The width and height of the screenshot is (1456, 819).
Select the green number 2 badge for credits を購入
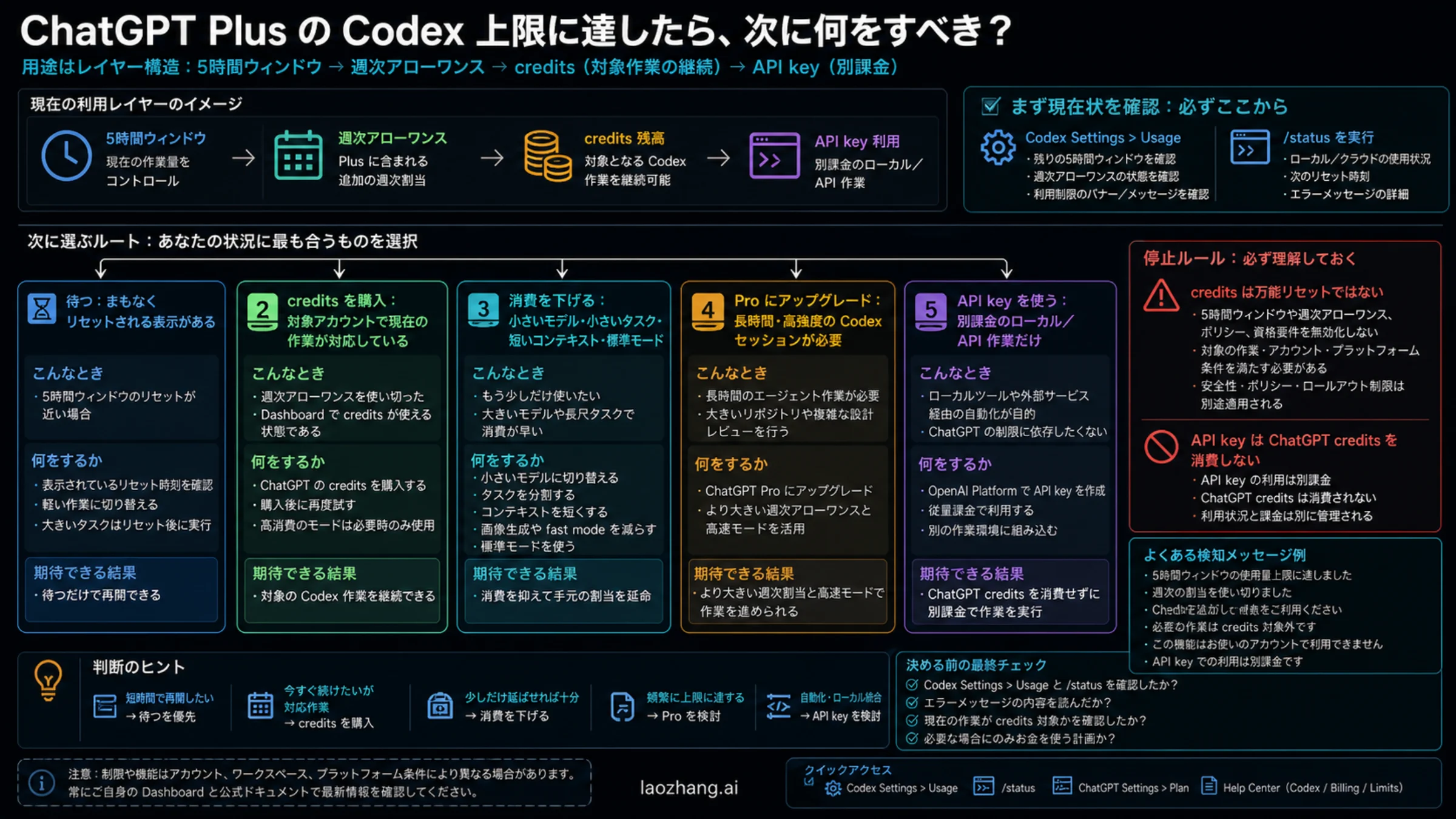coord(263,311)
